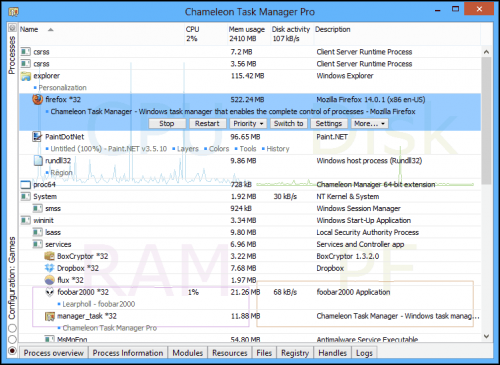Click NT Kernel & System description
The image size is (500, 365).
point(348,197)
